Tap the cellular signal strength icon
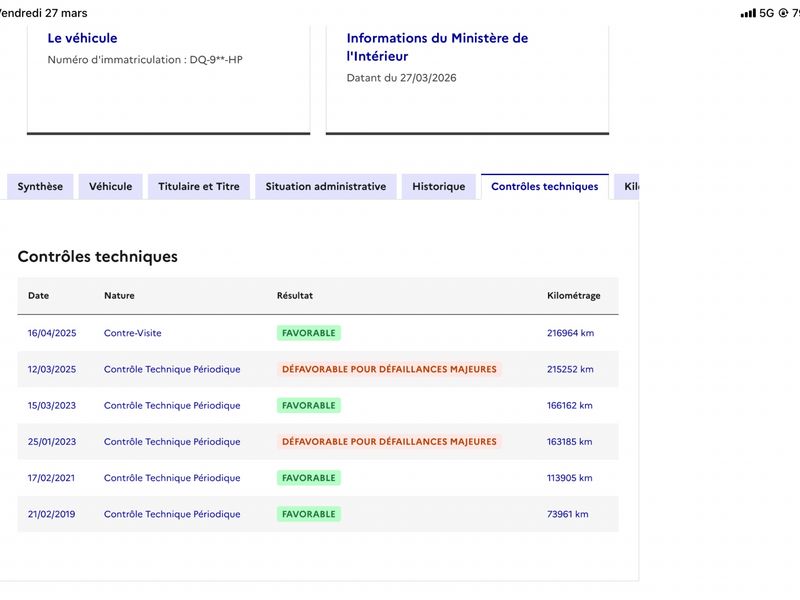800x600 pixels. tap(748, 13)
